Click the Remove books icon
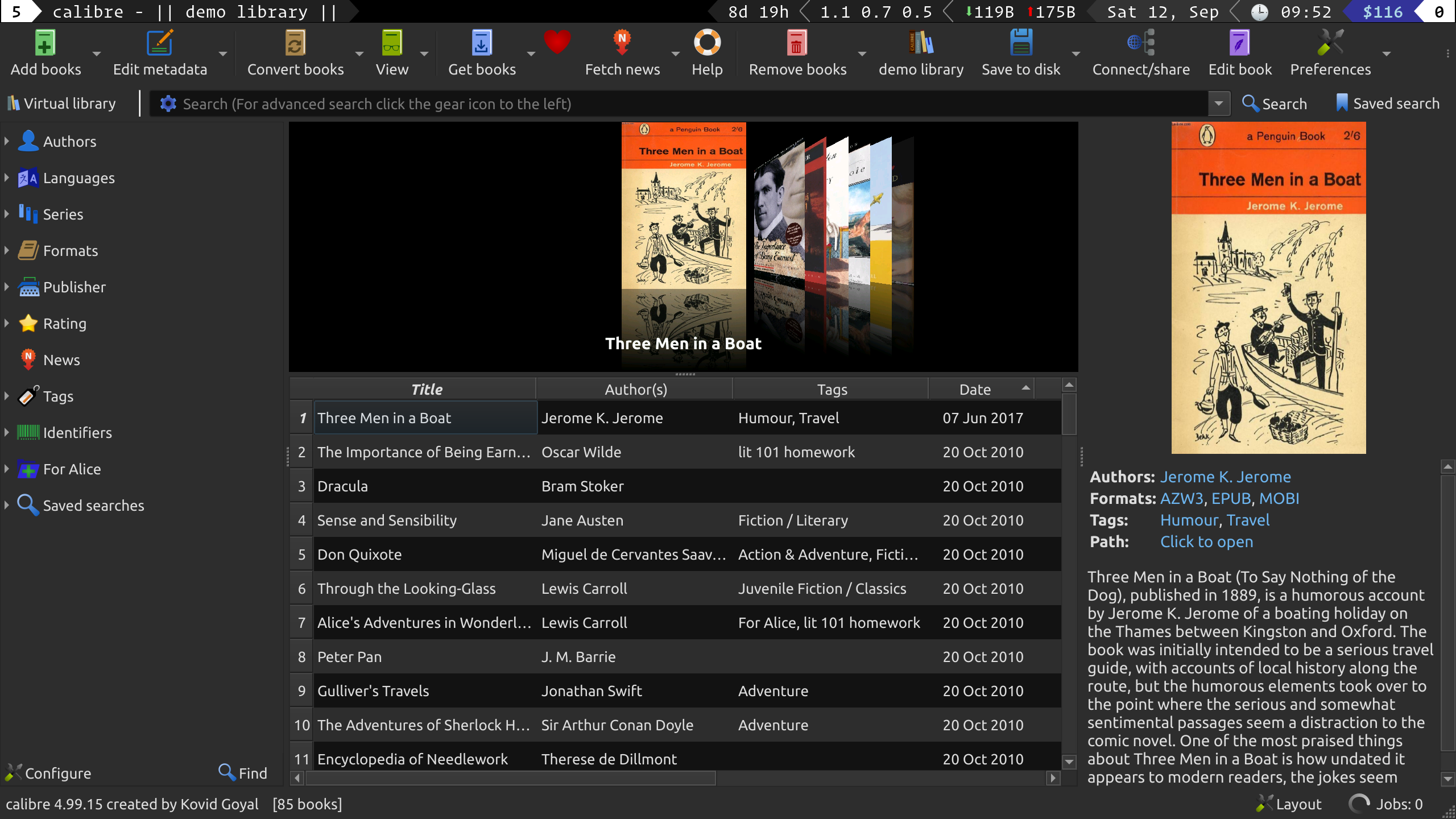This screenshot has width=1456, height=819. (796, 43)
